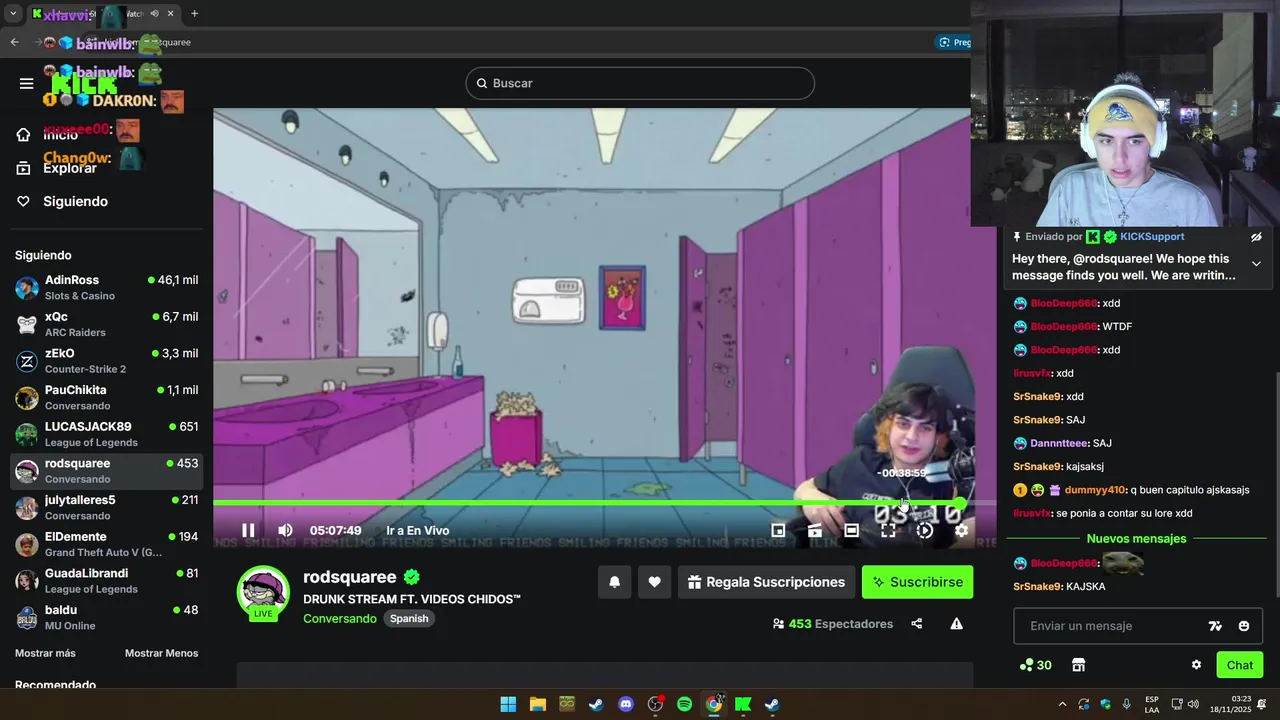Open ESP LAA language switcher

1152,704
